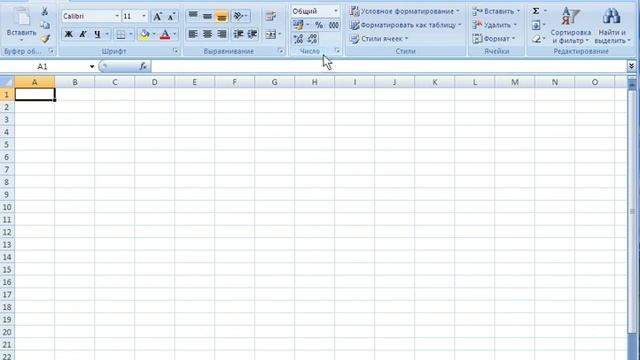Open the fill color dropdown arrow
The width and height of the screenshot is (640, 360).
tap(154, 34)
